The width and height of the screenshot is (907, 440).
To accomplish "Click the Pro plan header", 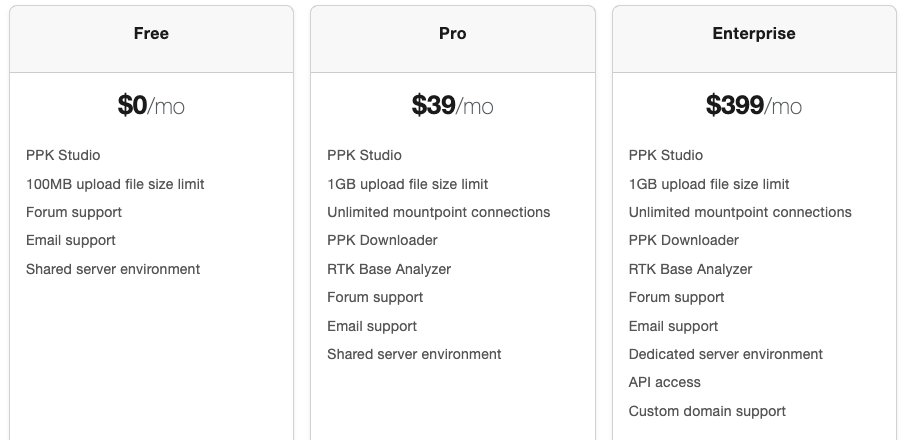I will (x=452, y=34).
